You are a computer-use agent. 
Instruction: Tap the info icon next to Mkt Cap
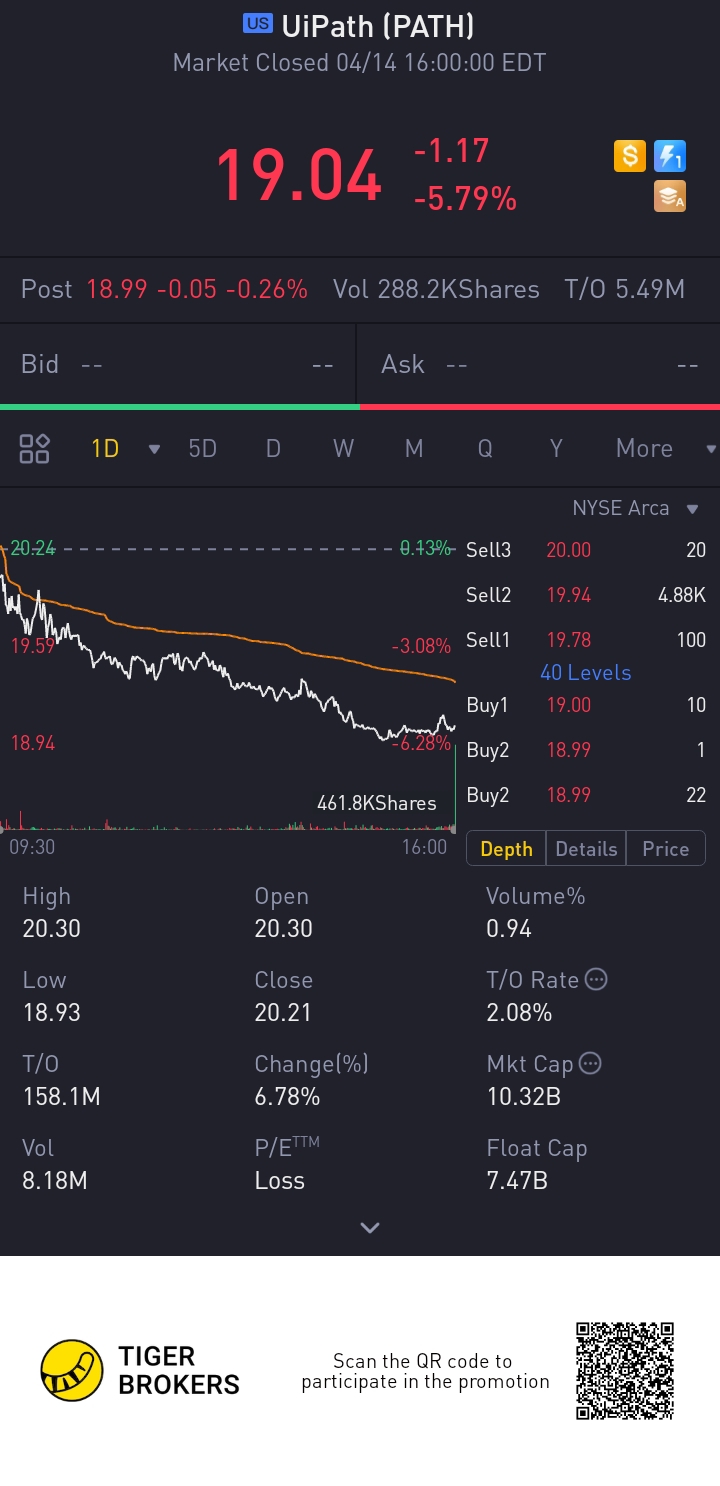[590, 1063]
